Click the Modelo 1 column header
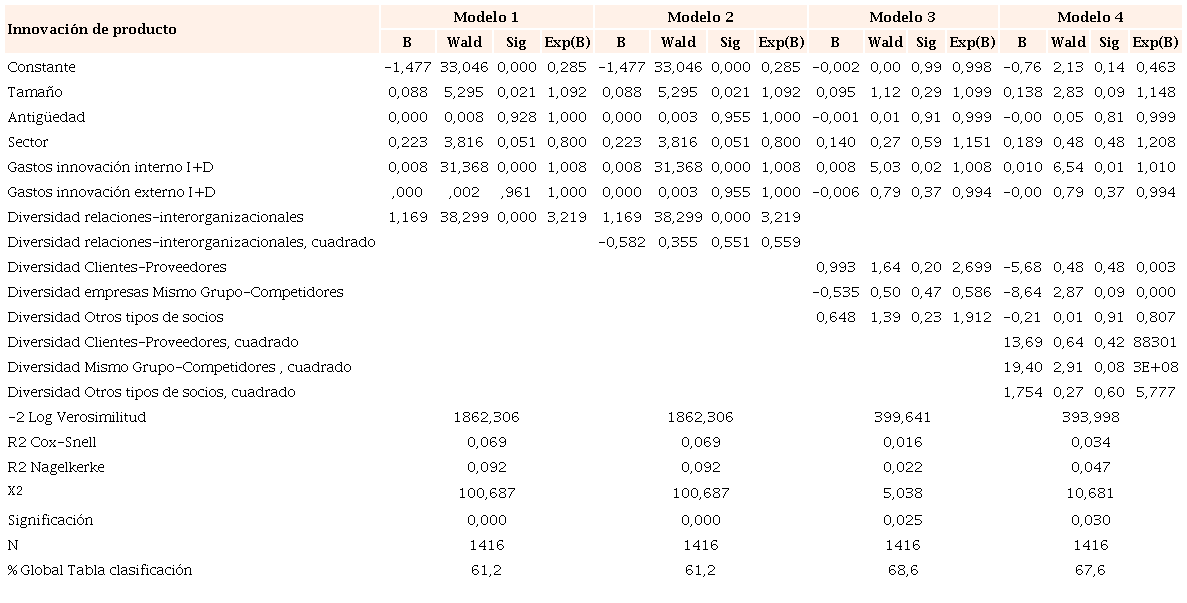 click(x=486, y=17)
